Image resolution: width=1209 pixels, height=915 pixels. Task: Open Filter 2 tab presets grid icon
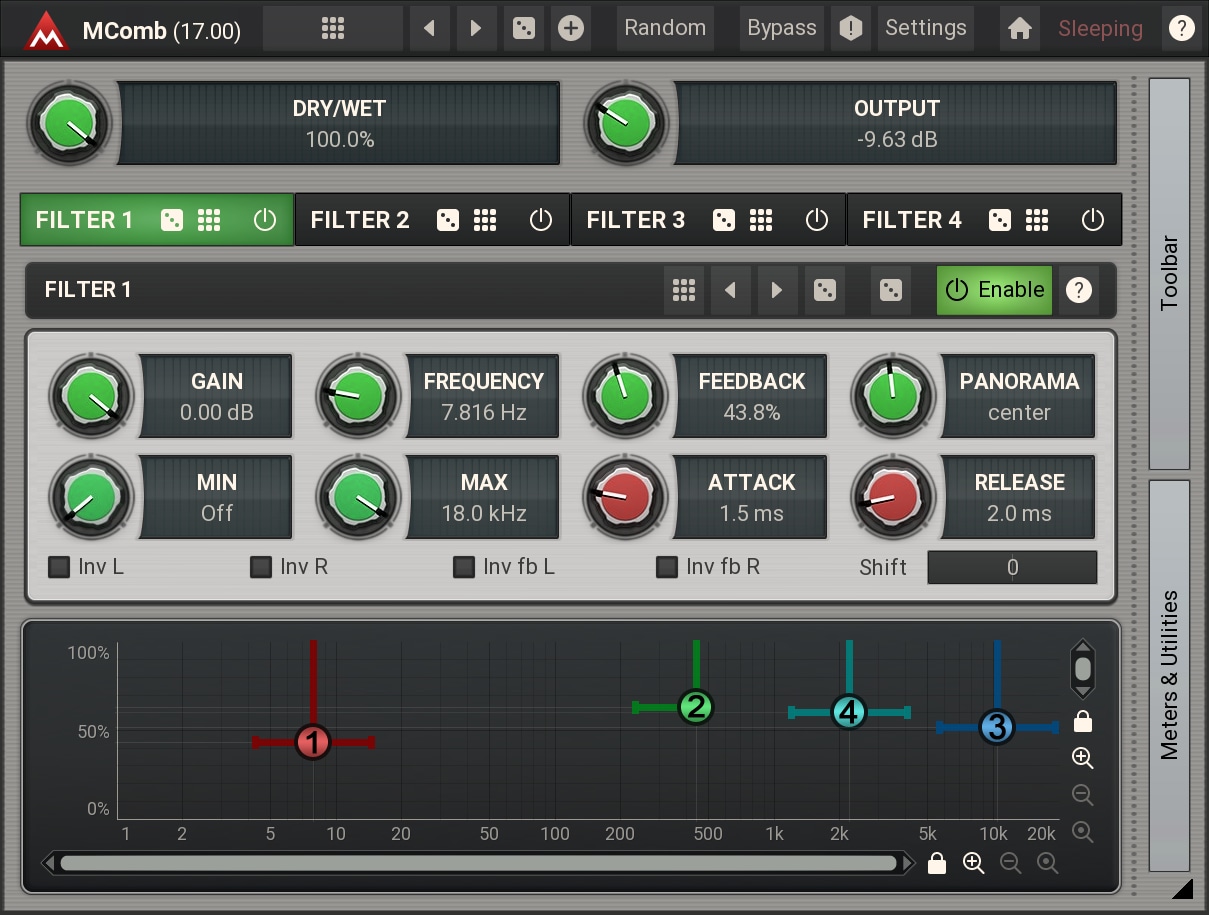click(x=485, y=220)
